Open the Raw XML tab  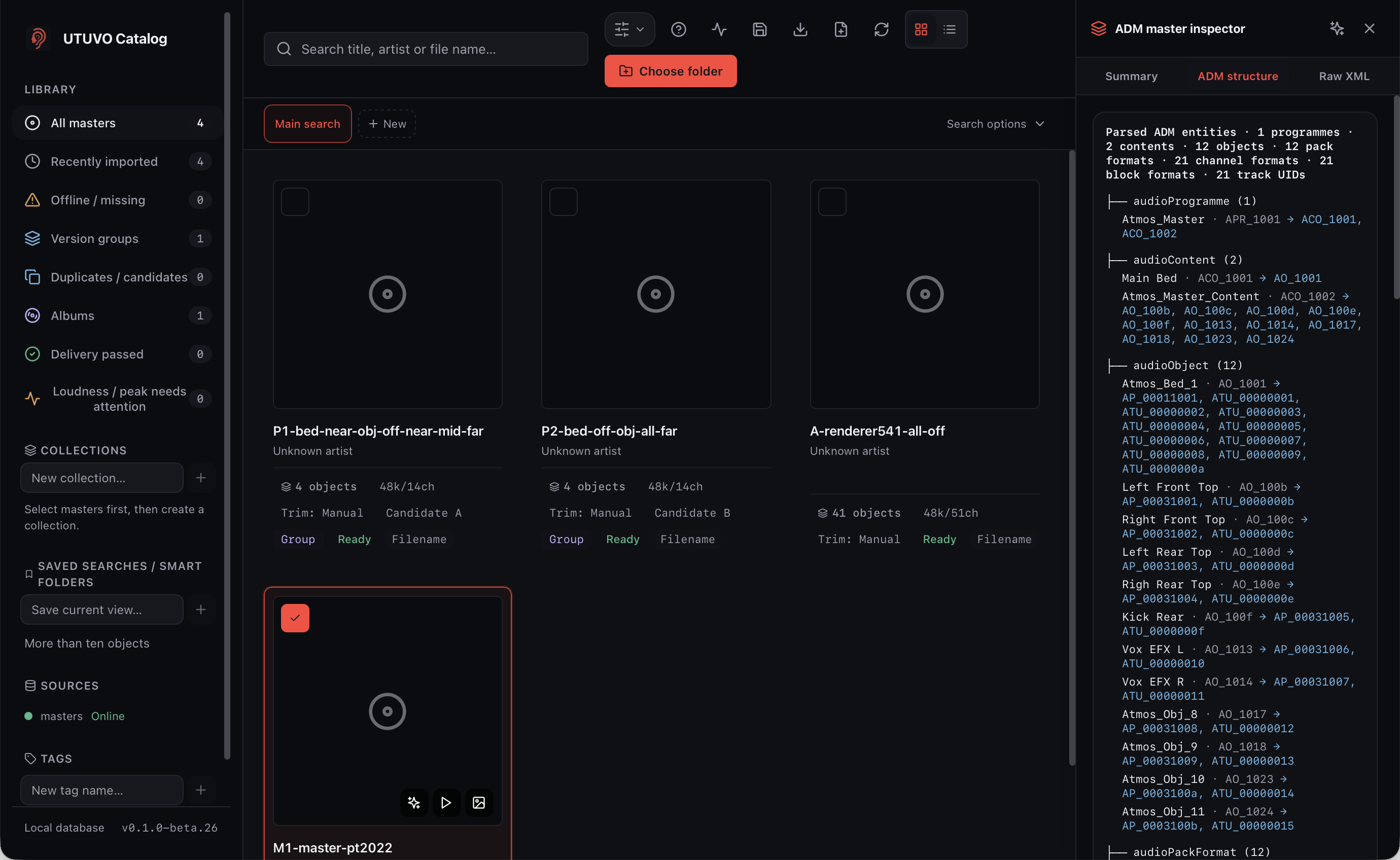point(1344,76)
